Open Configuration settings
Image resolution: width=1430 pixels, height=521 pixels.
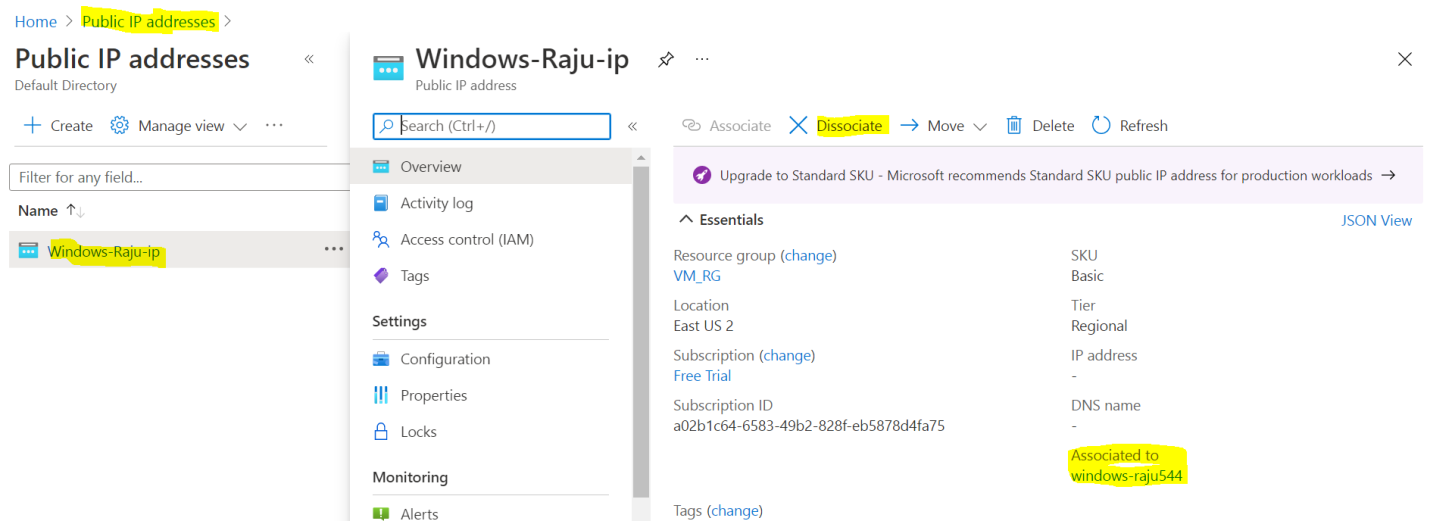pos(445,359)
